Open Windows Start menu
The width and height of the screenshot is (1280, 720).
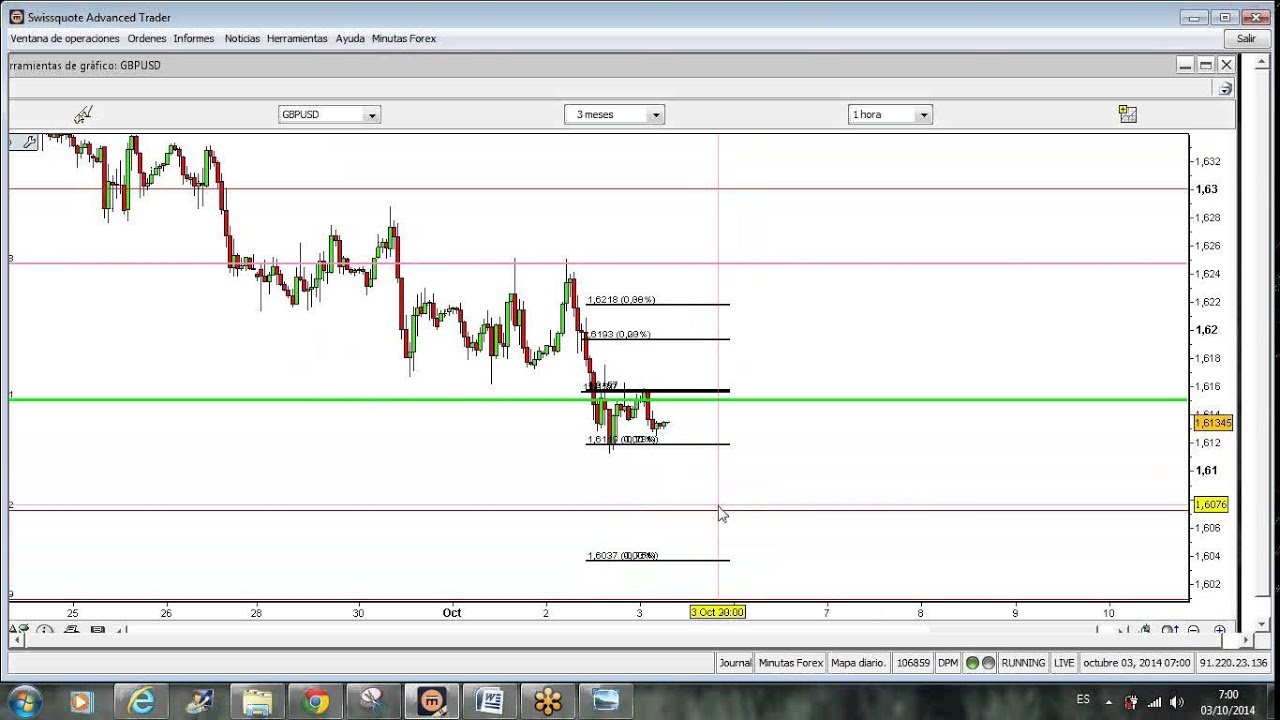tap(23, 701)
